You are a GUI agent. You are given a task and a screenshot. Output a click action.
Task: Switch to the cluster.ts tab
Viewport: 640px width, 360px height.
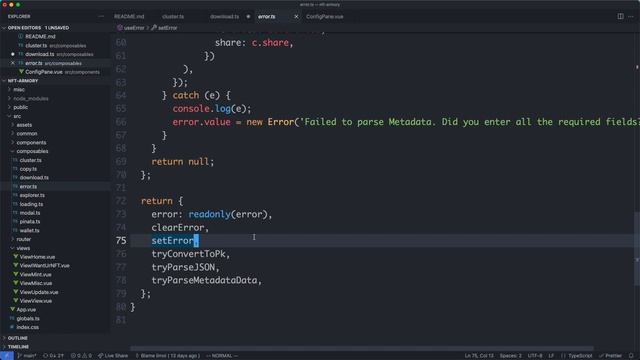click(173, 17)
